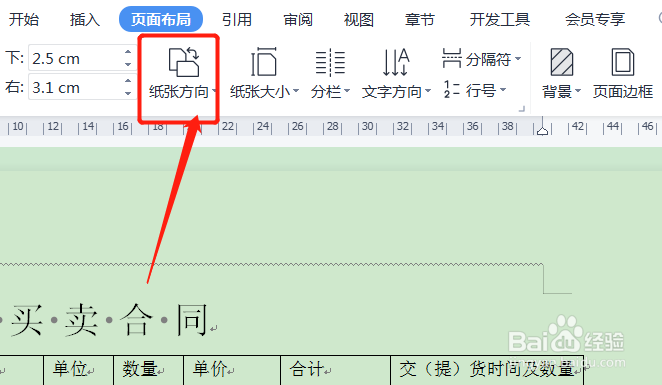Expand the 背景 dropdown arrow
662x385 pixels.
tap(578, 91)
